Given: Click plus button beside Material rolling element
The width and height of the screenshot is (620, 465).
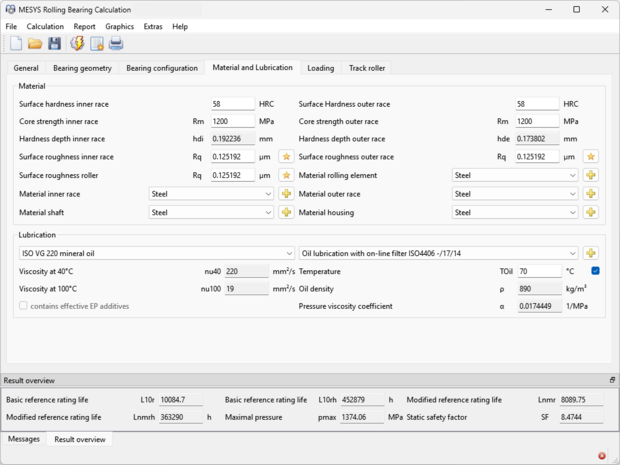Looking at the screenshot, I should [591, 175].
